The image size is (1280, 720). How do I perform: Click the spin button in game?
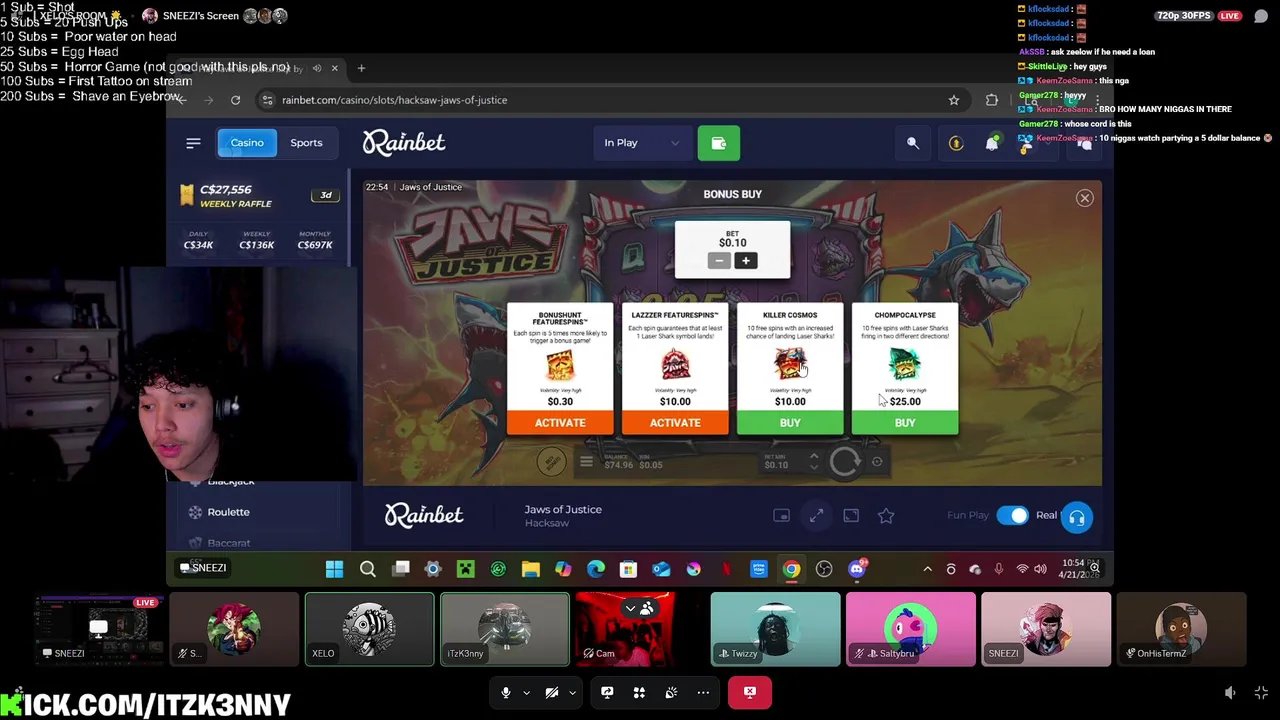[845, 461]
